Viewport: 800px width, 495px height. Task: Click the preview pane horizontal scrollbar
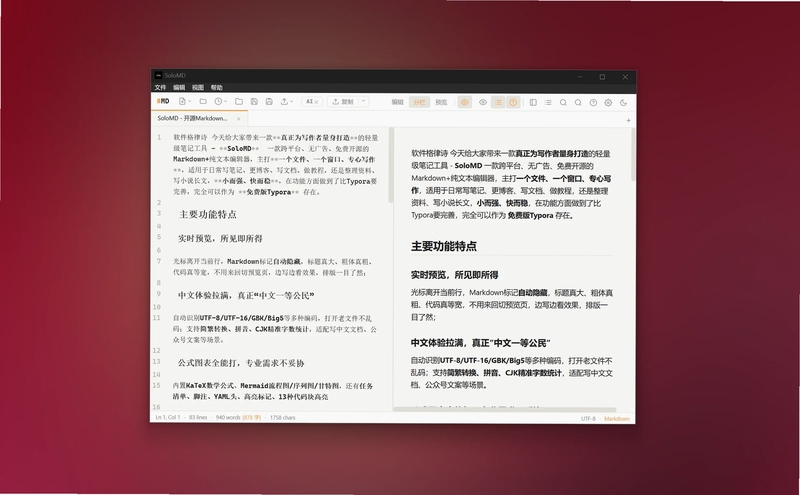(505, 409)
